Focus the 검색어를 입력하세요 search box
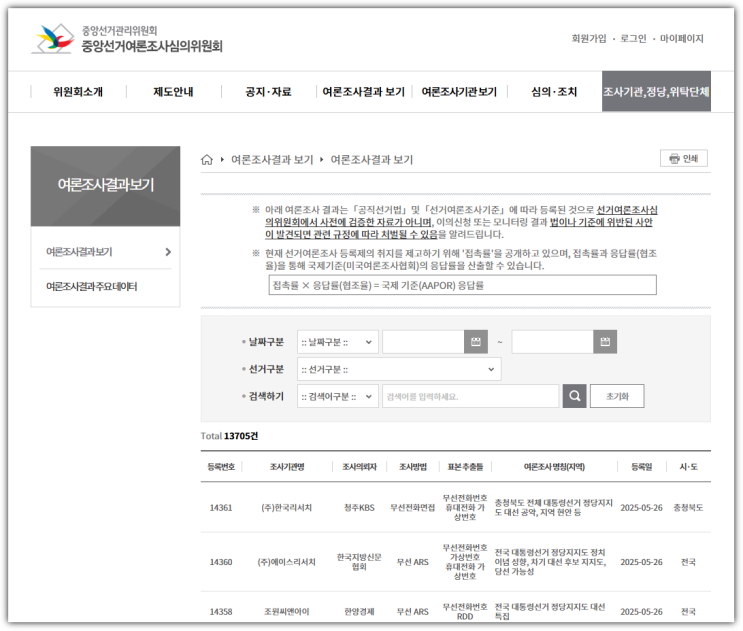This screenshot has width=743, height=631. tap(471, 396)
